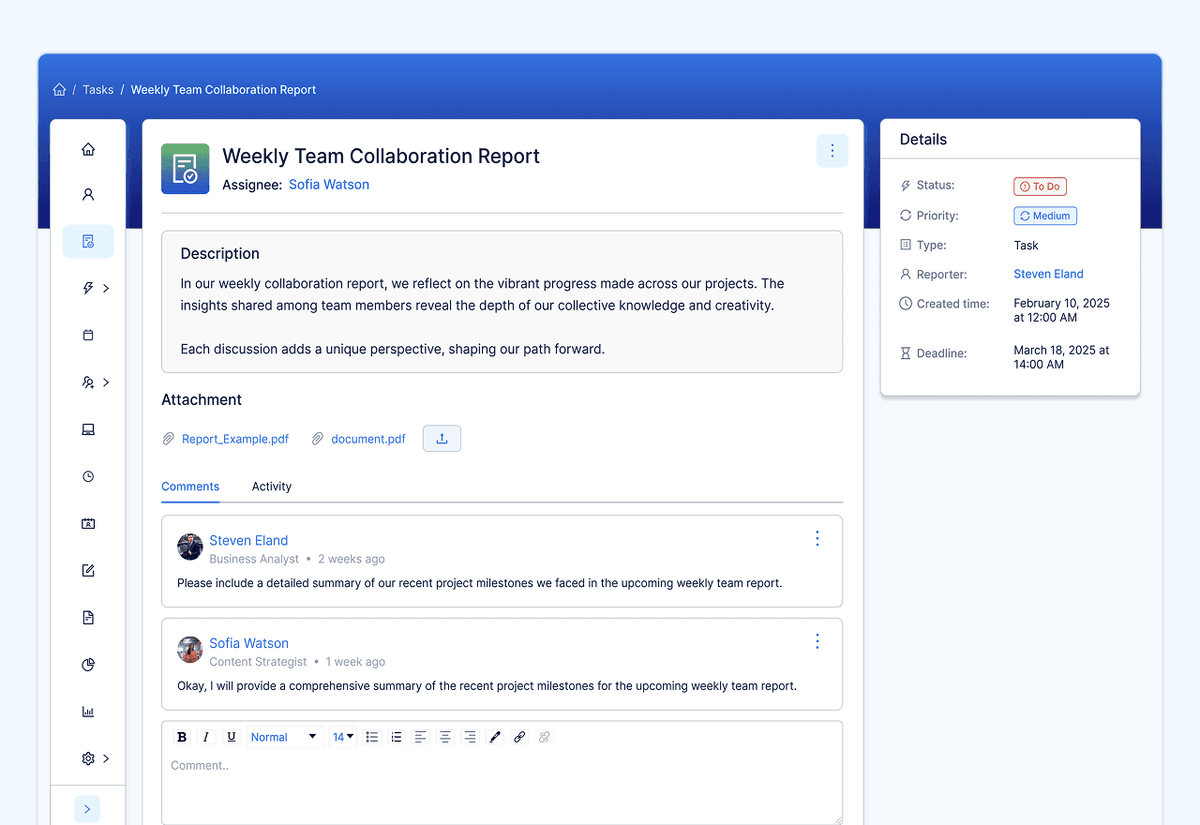This screenshot has width=1200, height=825.
Task: Click the green task report icon by the title
Action: 185,168
